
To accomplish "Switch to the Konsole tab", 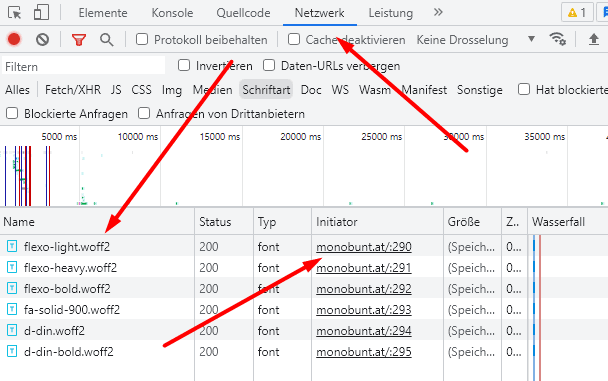I will click(x=172, y=13).
